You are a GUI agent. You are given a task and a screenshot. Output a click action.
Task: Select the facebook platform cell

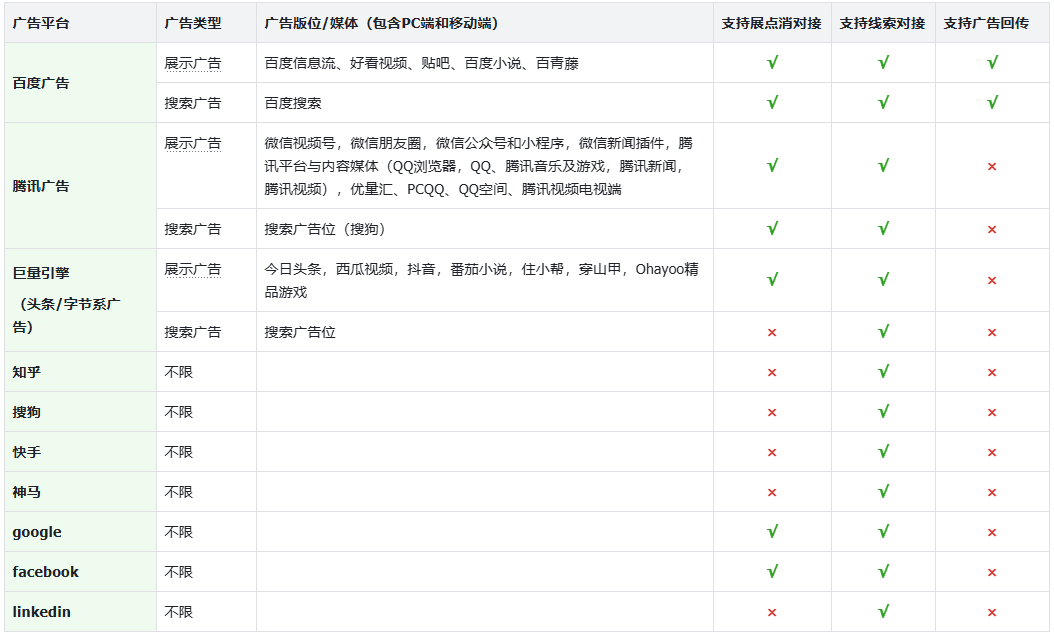point(81,572)
